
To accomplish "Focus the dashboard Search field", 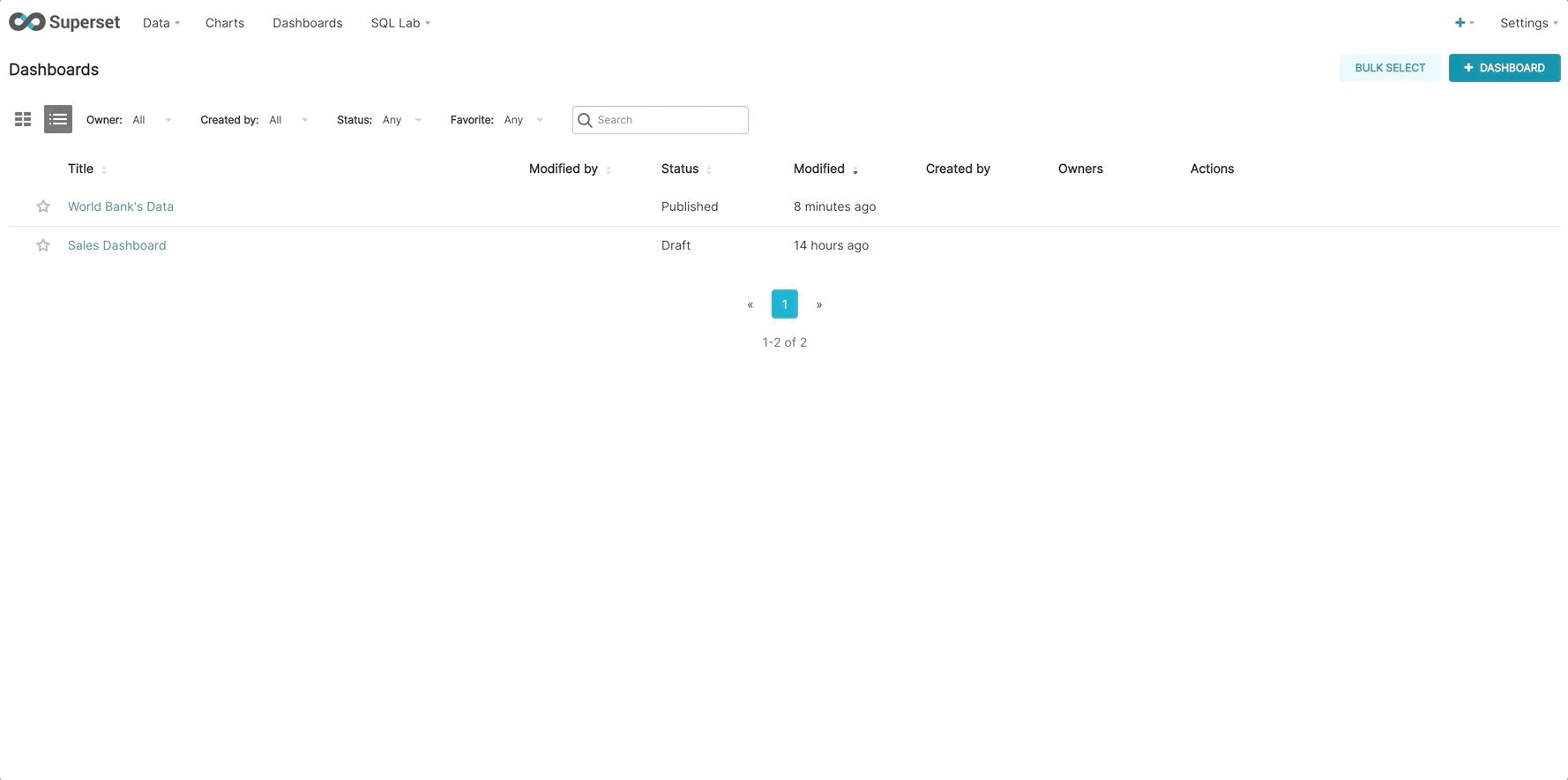I will pyautogui.click(x=661, y=120).
